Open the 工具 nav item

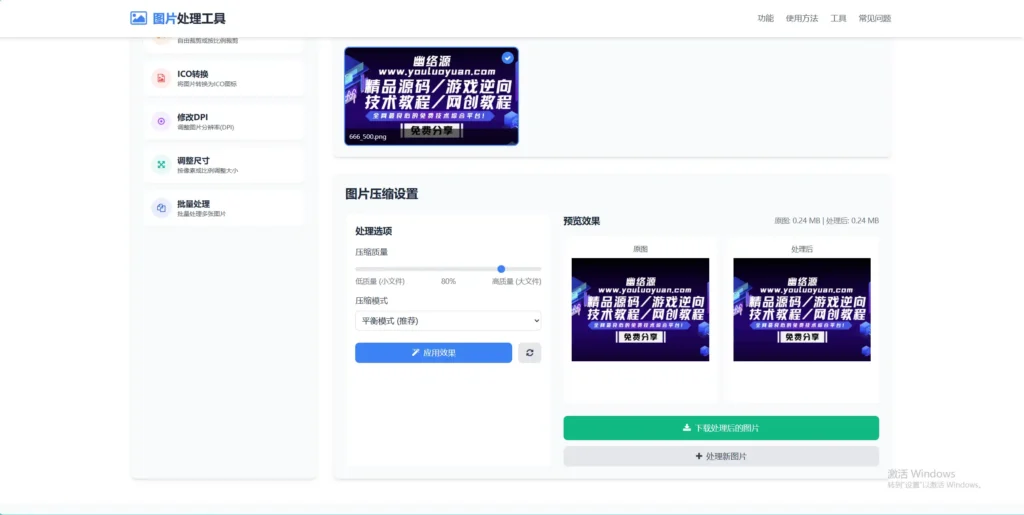(x=839, y=18)
